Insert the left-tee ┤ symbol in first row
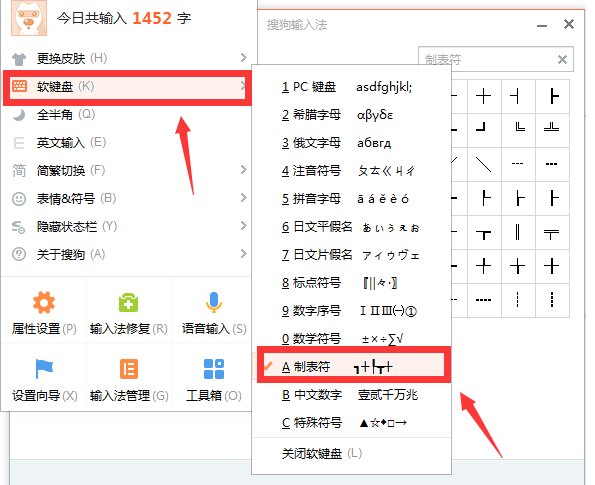This screenshot has width=595, height=485. tap(518, 96)
